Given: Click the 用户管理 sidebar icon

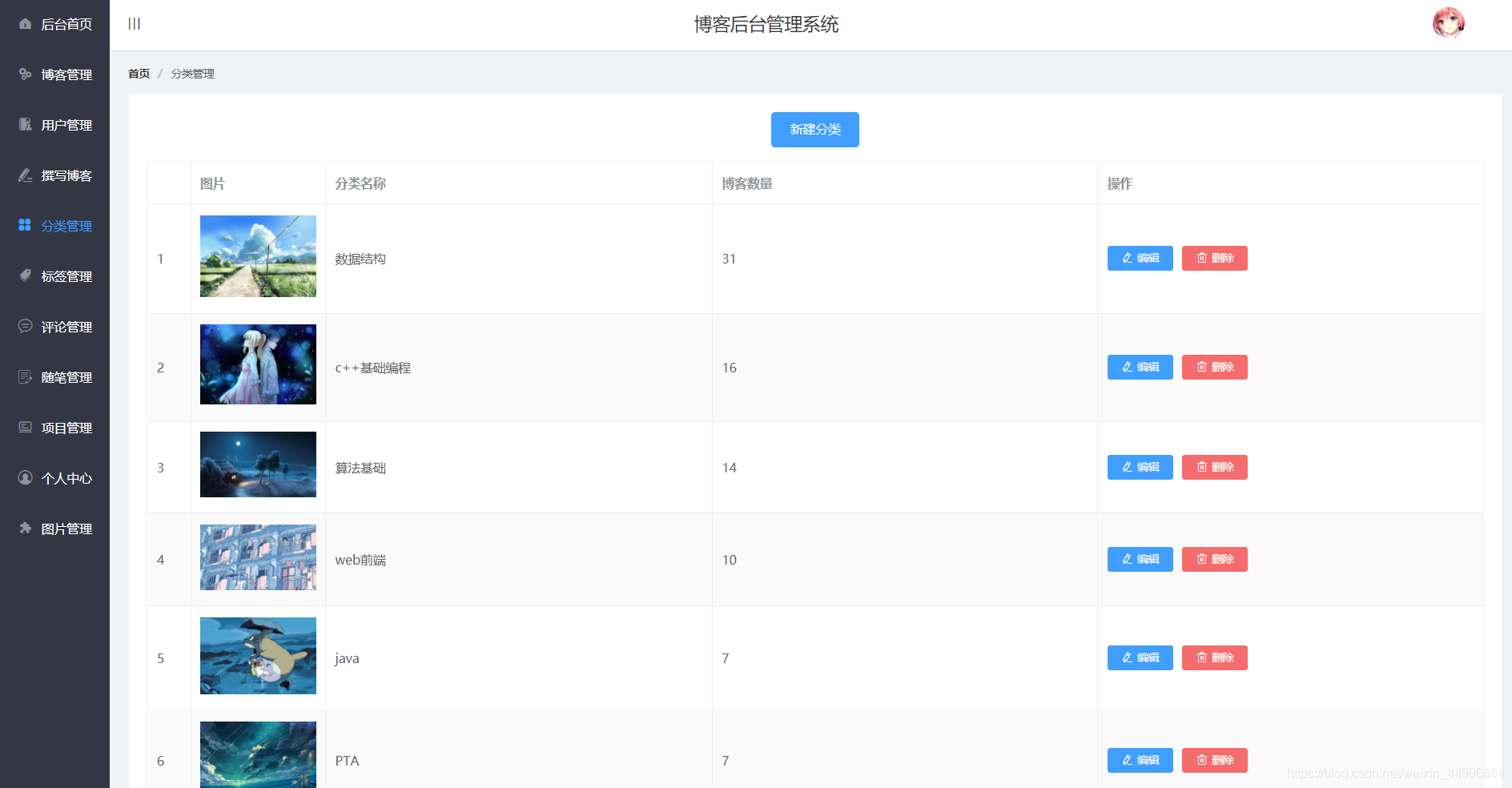Looking at the screenshot, I should click(26, 125).
